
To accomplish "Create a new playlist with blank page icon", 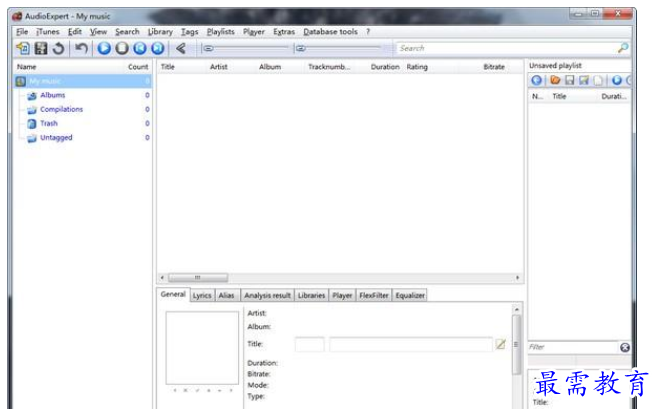I will (x=598, y=80).
